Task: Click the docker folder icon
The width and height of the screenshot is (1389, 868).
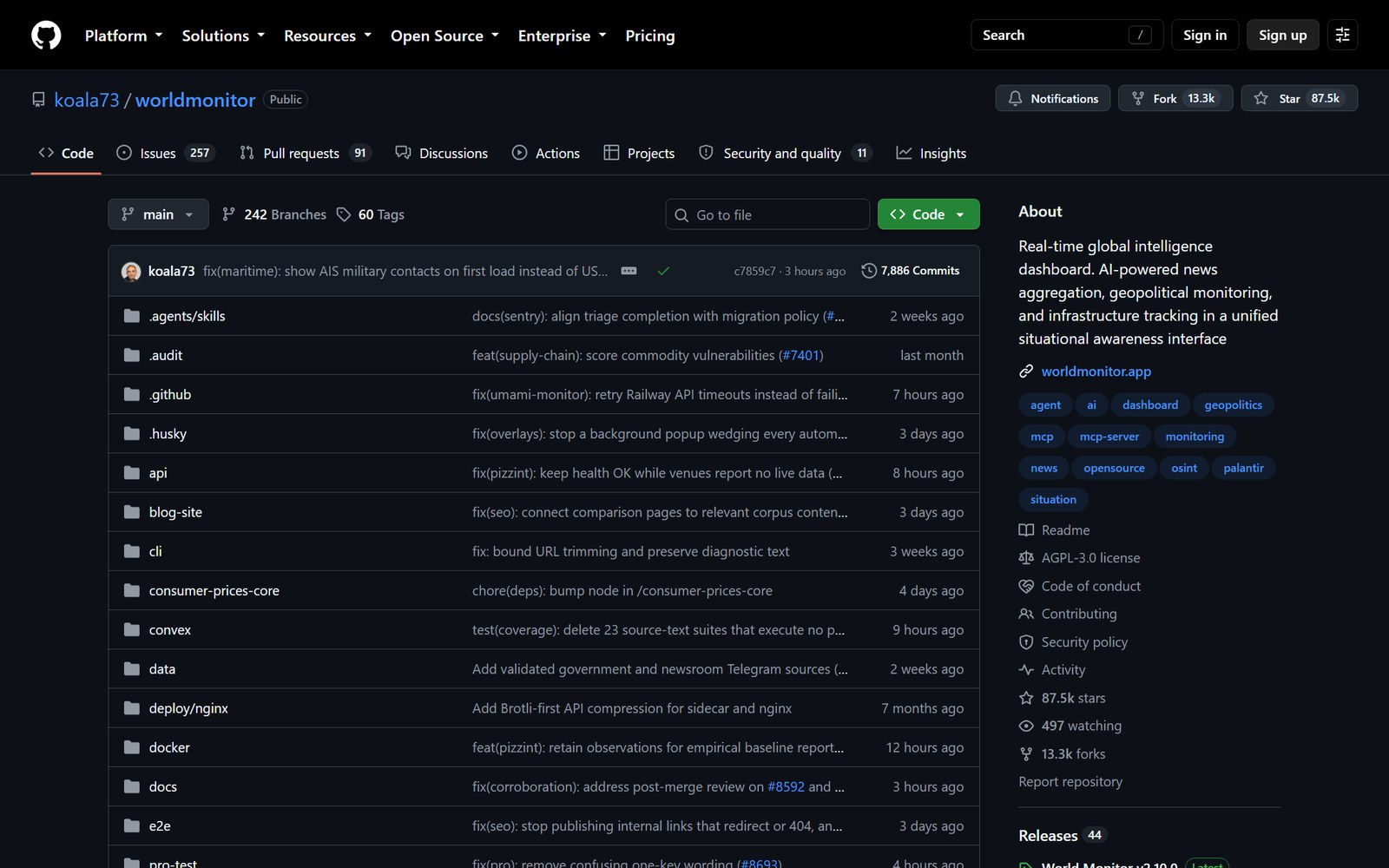Action: pyautogui.click(x=132, y=747)
